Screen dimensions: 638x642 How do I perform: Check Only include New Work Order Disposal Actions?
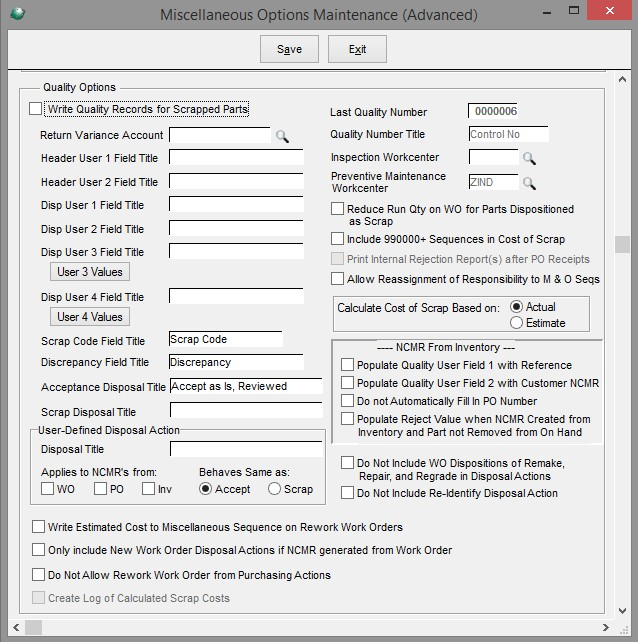[x=38, y=549]
